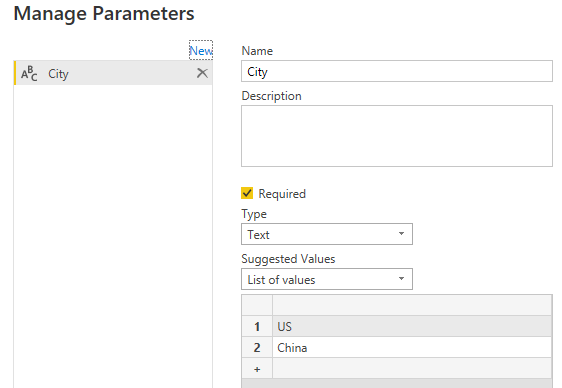The height and width of the screenshot is (388, 562).
Task: Click the ABC text type icon beside City
Action: [x=29, y=73]
